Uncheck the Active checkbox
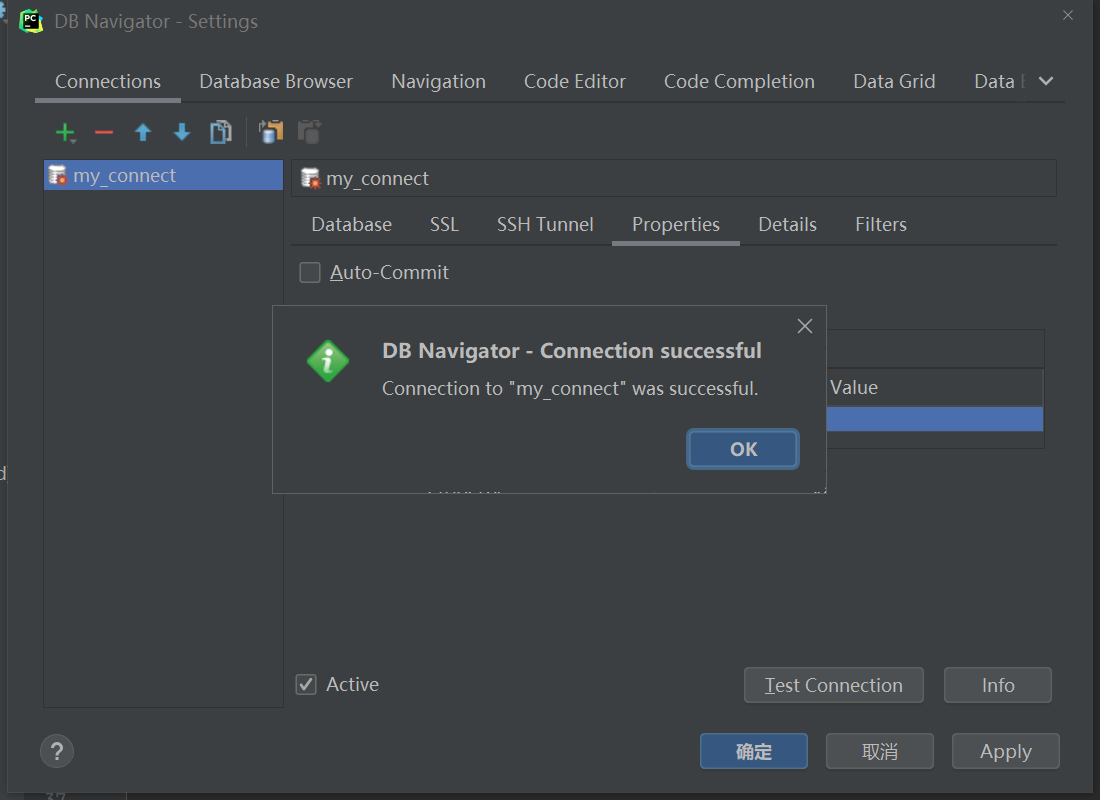 tap(306, 684)
